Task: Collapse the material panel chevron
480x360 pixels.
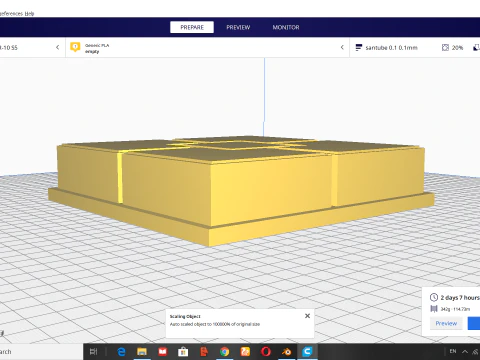Action: (342, 47)
